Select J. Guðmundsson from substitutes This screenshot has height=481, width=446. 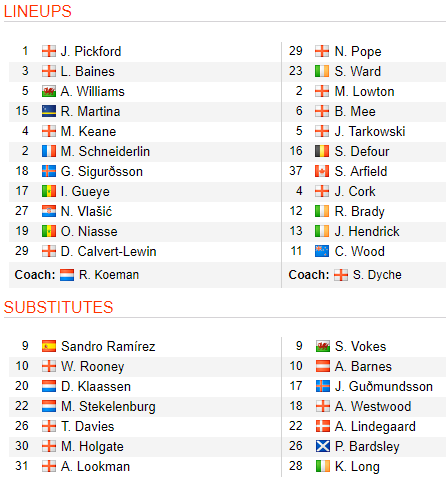pos(384,387)
